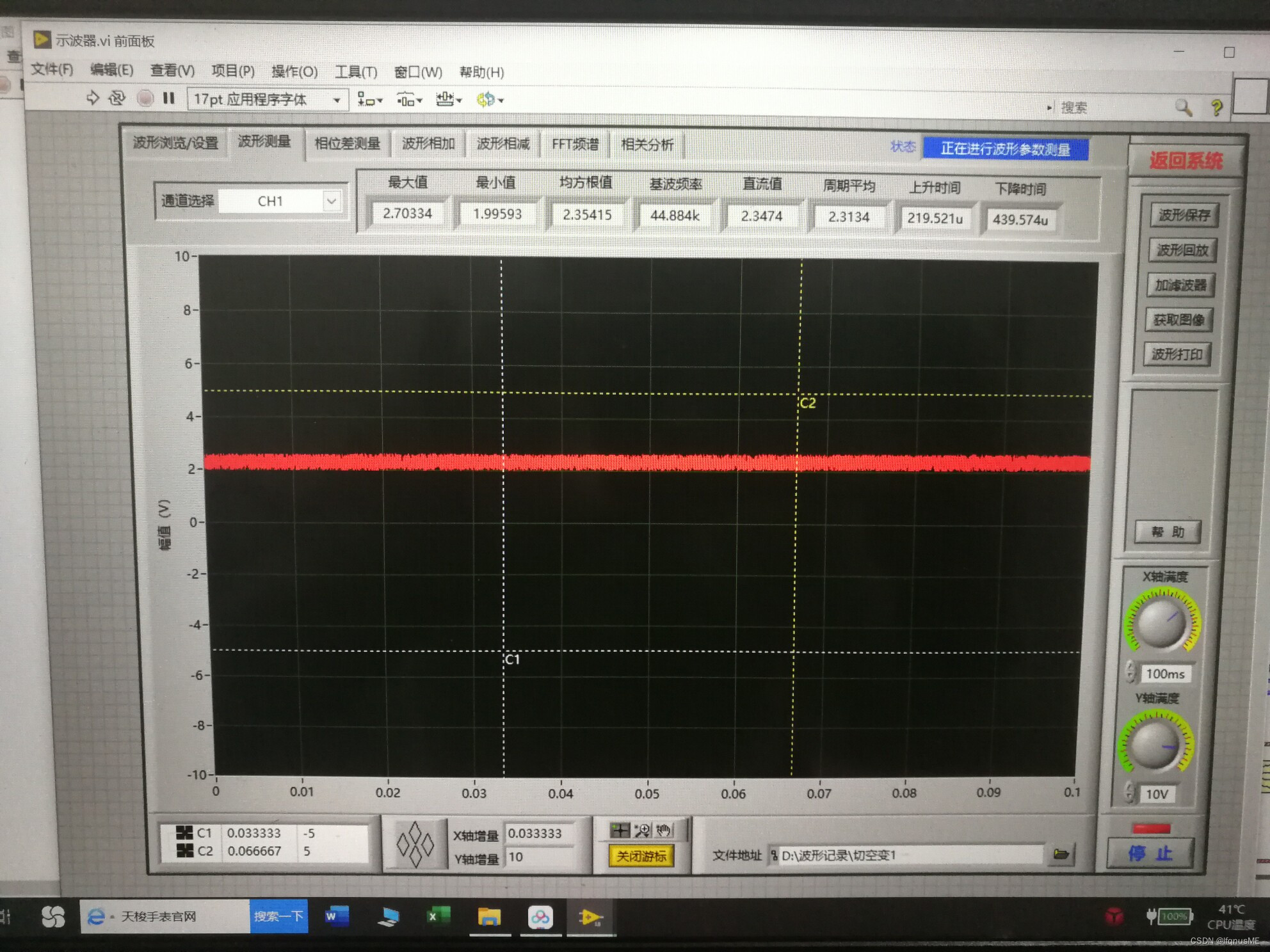Click the Pause execution icon
Viewport: 1270px width, 952px height.
pos(168,99)
